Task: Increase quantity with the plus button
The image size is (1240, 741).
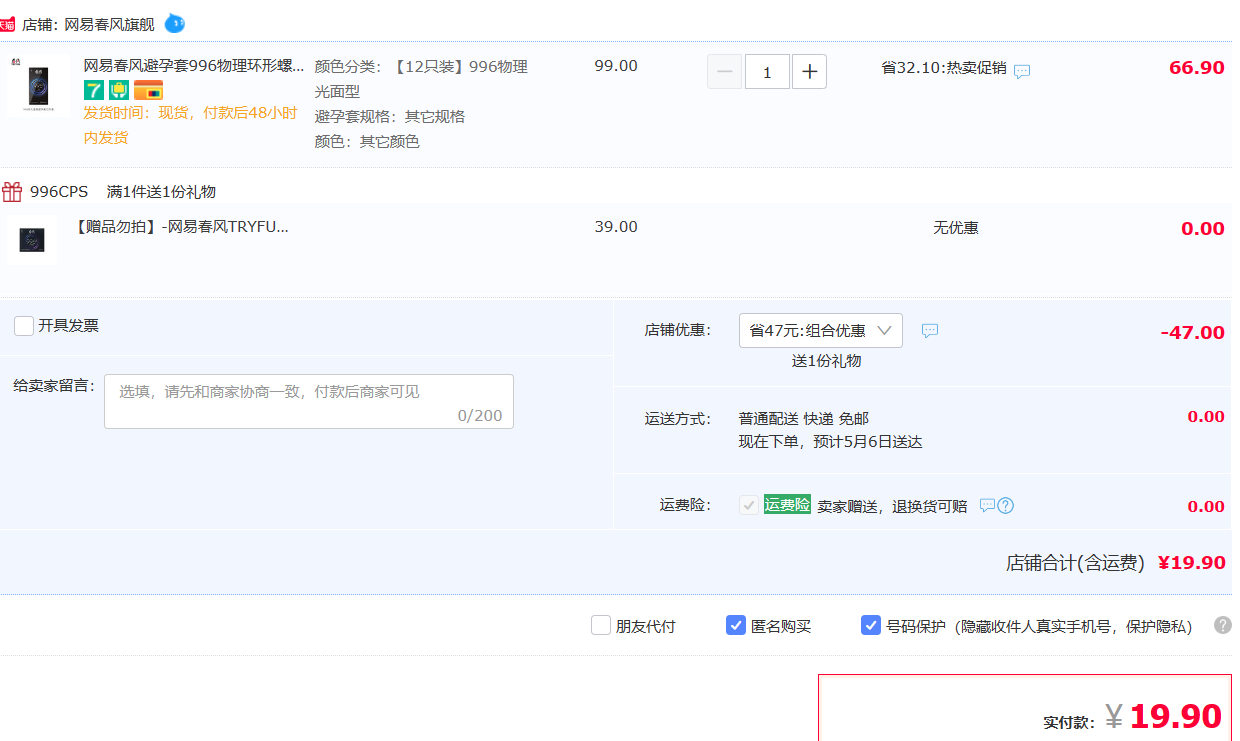Action: click(809, 72)
